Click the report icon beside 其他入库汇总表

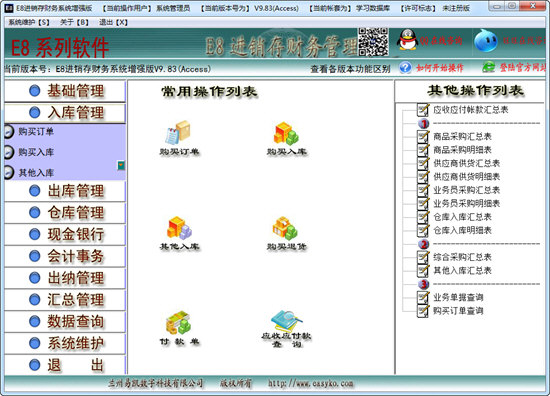coord(423,270)
